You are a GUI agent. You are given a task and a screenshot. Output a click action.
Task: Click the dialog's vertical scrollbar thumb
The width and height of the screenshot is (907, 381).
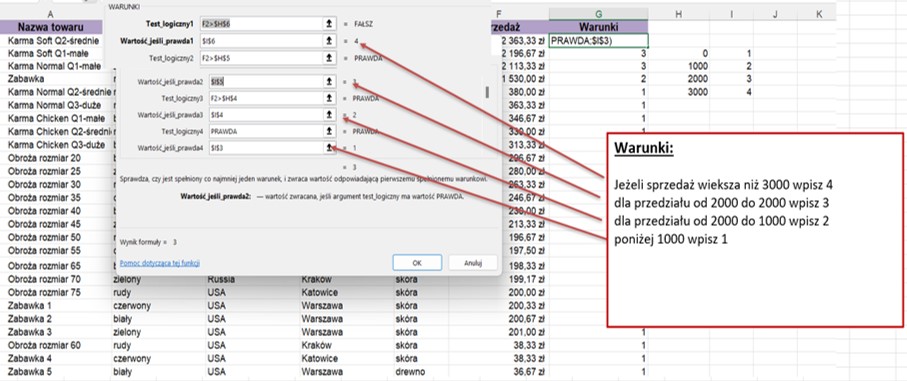pos(487,92)
